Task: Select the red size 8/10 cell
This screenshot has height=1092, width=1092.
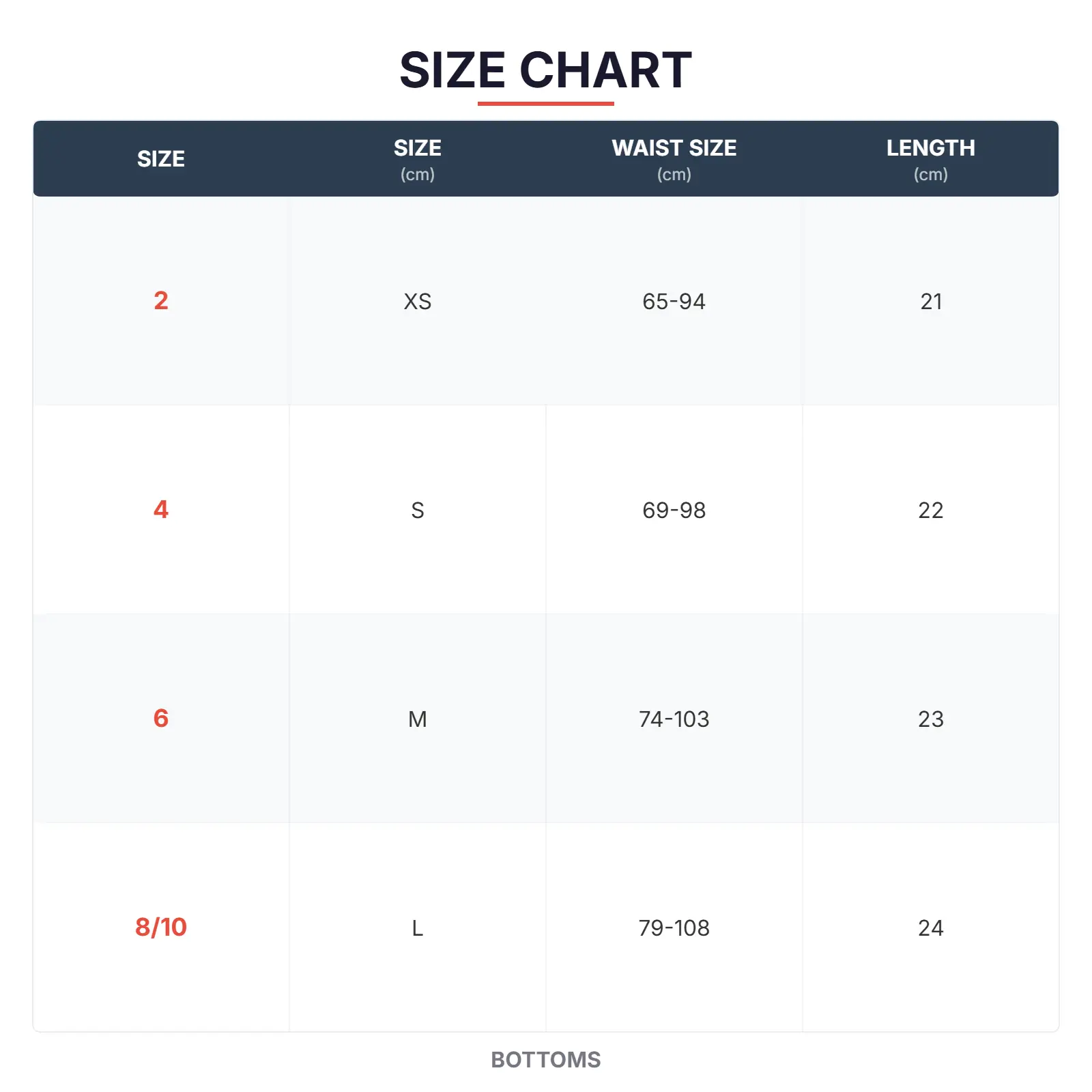Action: [161, 928]
